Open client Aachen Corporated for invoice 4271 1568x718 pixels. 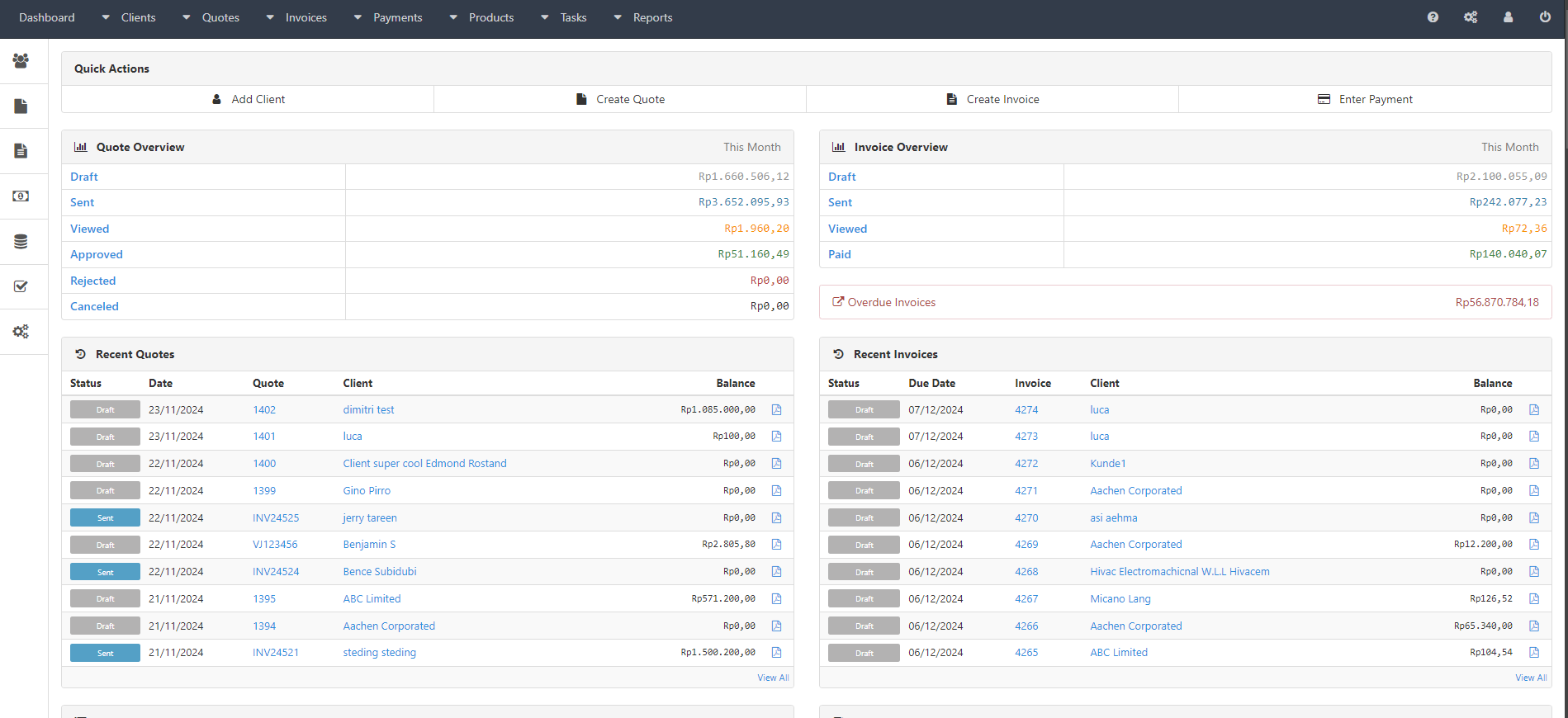coord(1135,491)
